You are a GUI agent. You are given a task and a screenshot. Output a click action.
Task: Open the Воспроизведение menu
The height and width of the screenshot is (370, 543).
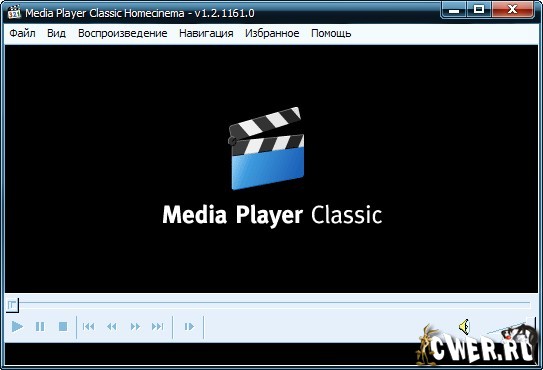(123, 33)
